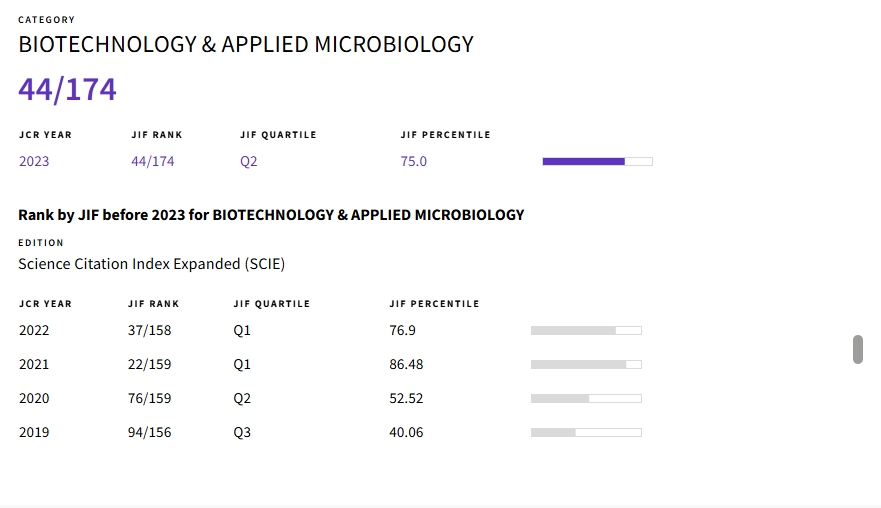Click the JIF Percentile header in lower table
Screen dimensions: 881x508
(x=434, y=304)
